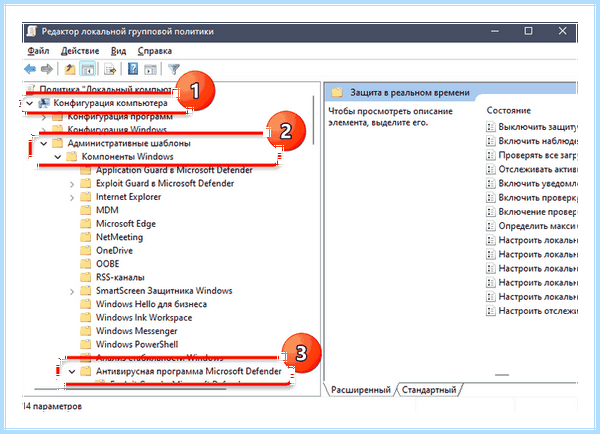
Task: Click the MDM folder icon
Action: (86, 210)
